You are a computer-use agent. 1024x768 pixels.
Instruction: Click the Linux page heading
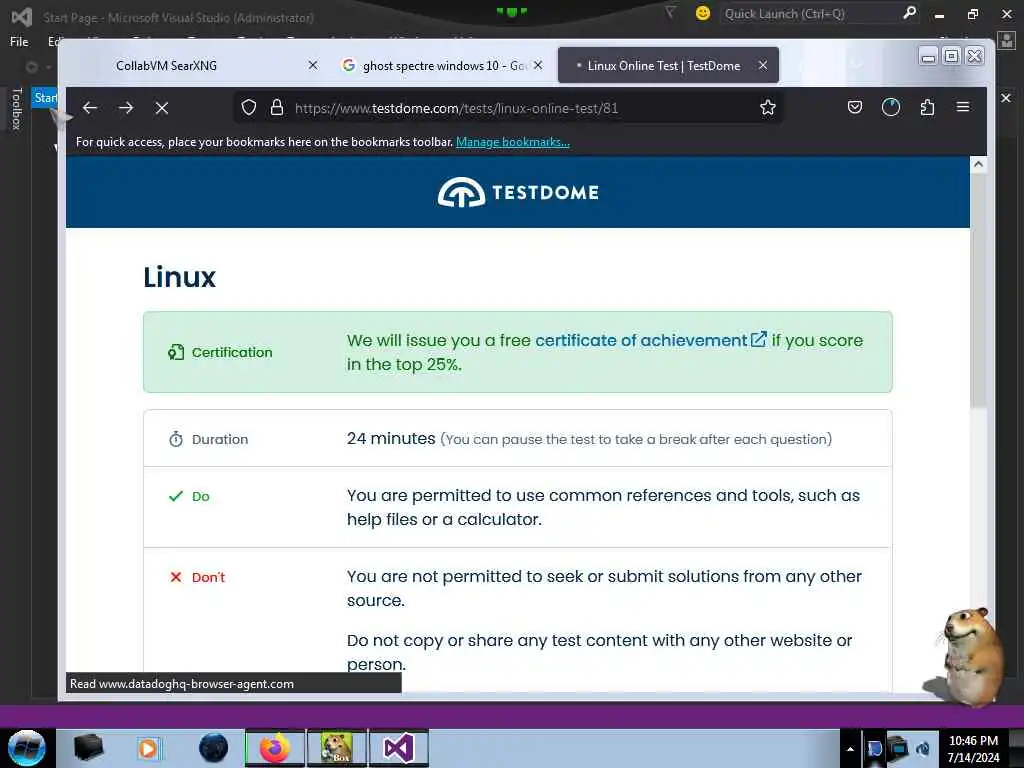click(180, 278)
